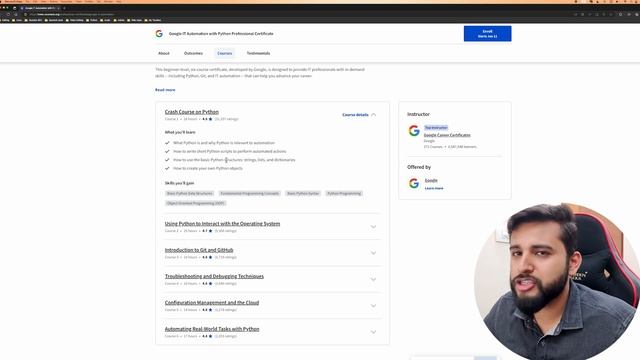
Task: Select the Object Oriented Programming (OOP) skill tag
Action: click(x=196, y=203)
